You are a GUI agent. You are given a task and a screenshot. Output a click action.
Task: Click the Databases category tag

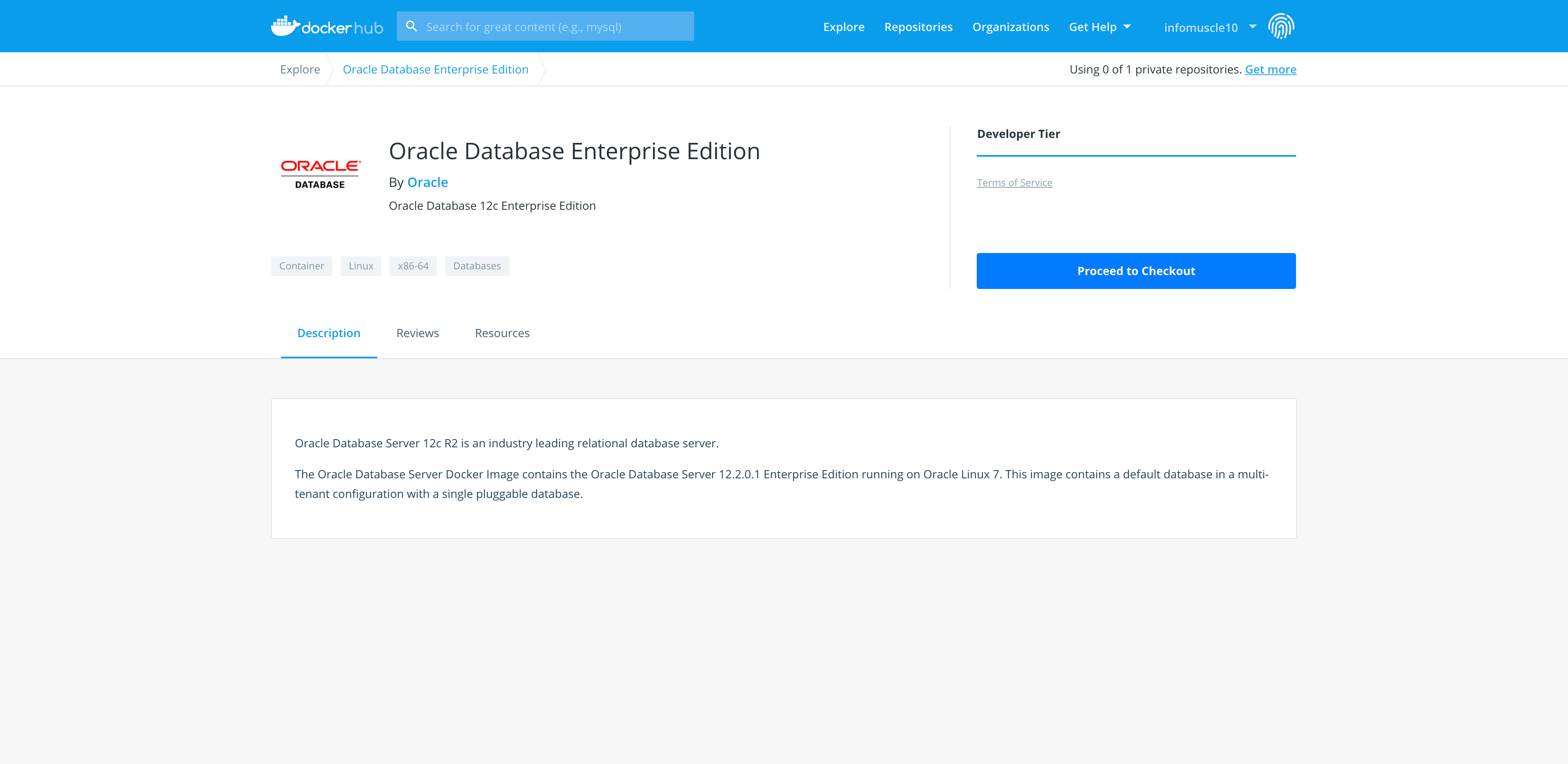477,266
